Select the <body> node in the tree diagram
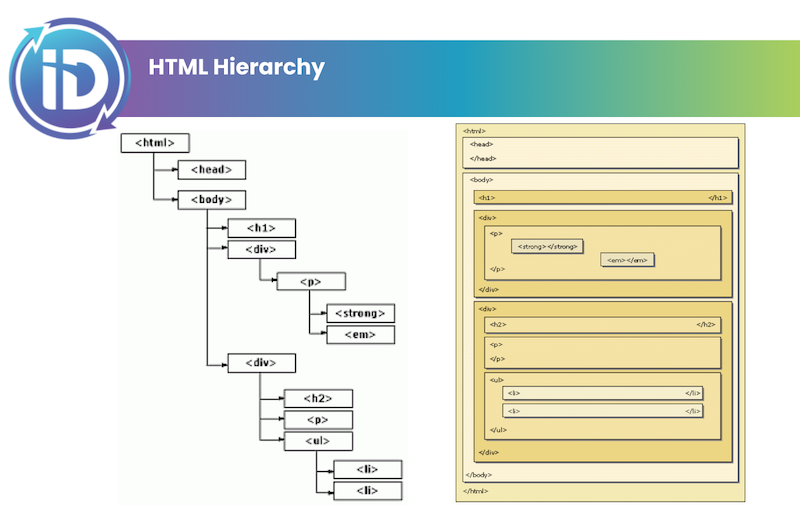800x518 pixels. [212, 200]
